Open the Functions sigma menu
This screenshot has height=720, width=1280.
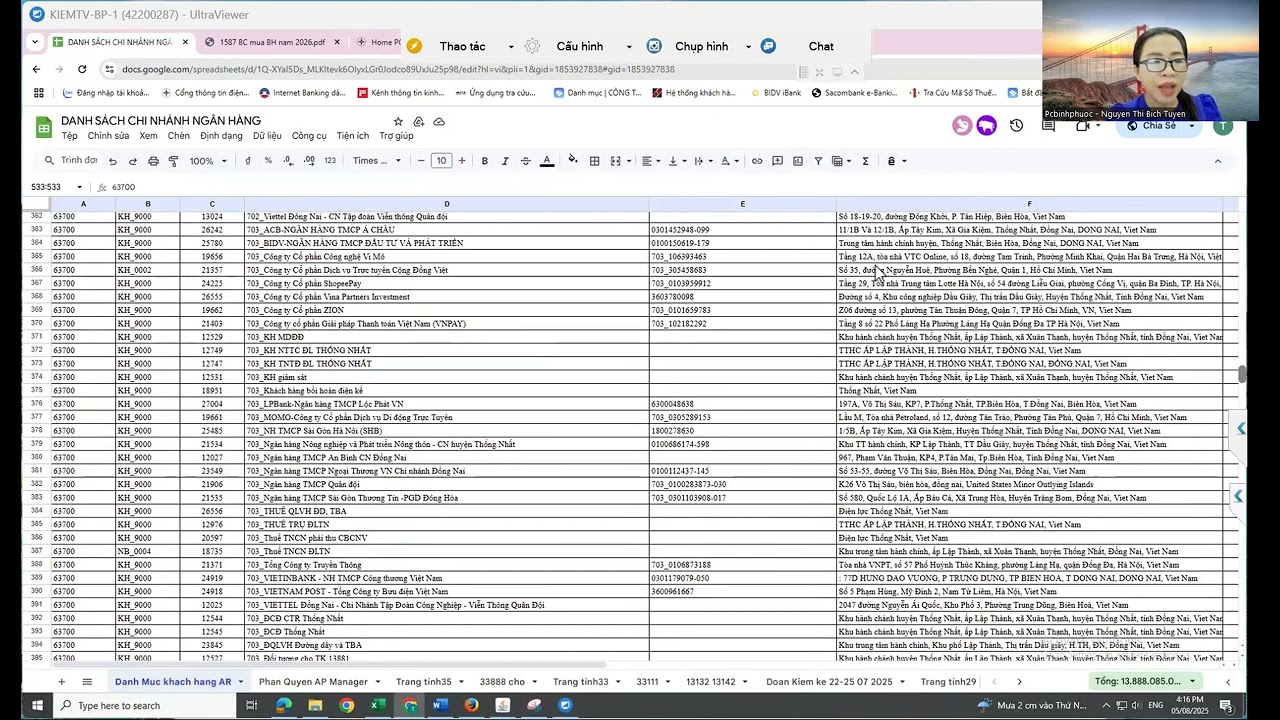[x=865, y=161]
